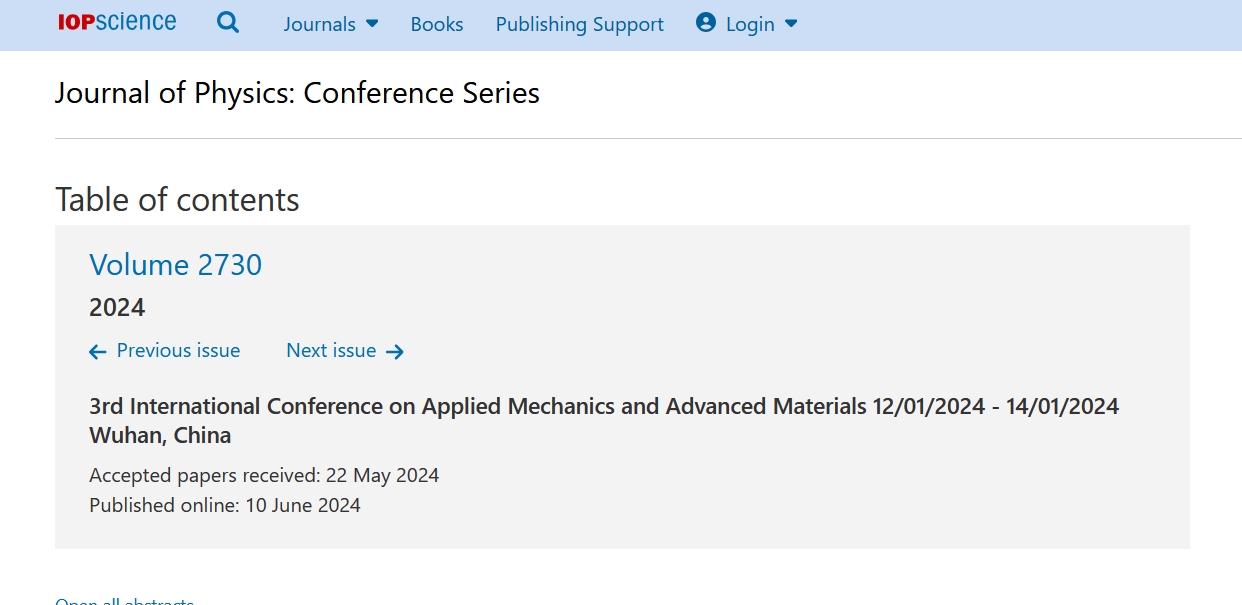This screenshot has height=605, width=1242.
Task: Click the 2024 year label under the volume
Action: coord(117,307)
